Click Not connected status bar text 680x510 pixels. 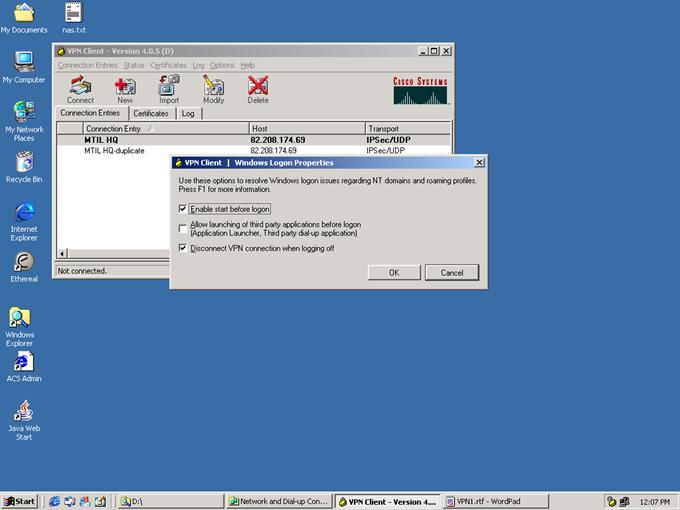(82, 271)
